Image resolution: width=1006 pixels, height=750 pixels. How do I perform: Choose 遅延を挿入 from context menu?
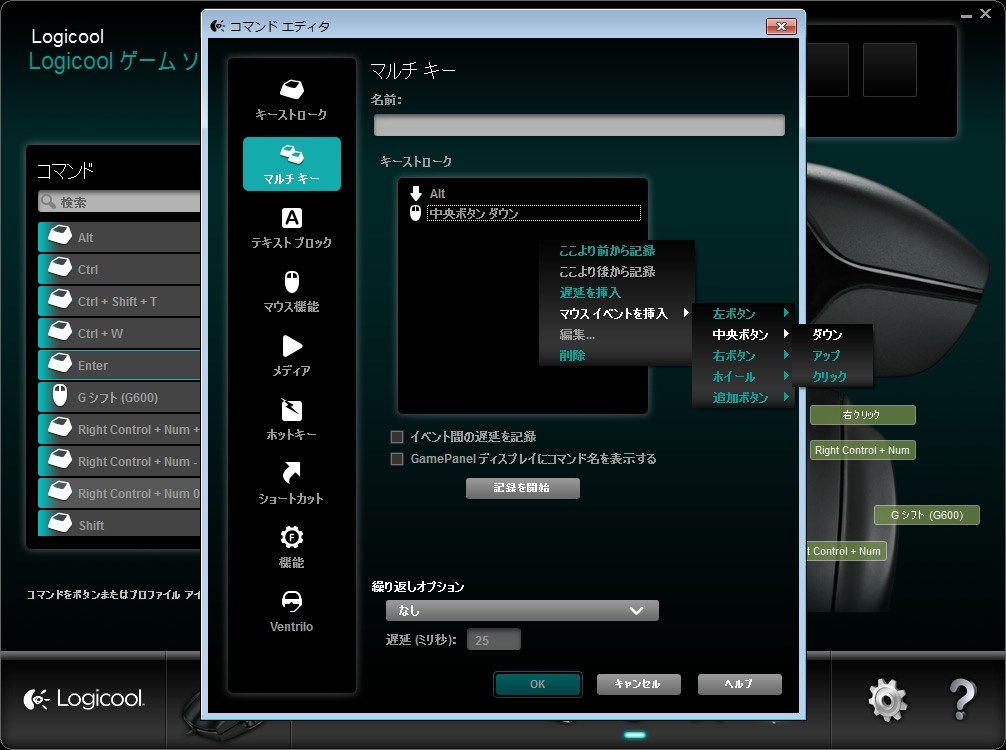(590, 293)
